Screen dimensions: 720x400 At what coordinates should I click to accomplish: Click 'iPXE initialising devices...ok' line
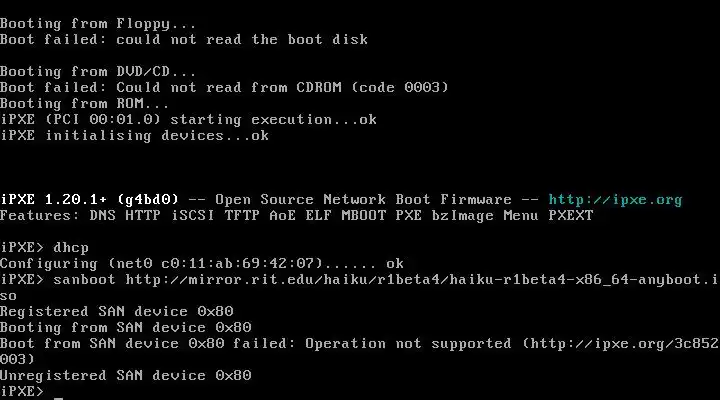point(134,136)
